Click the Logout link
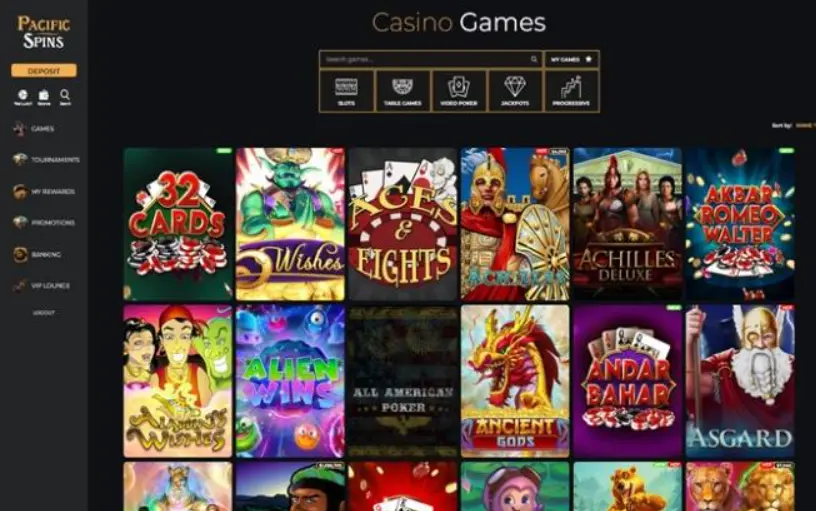 [x=44, y=313]
